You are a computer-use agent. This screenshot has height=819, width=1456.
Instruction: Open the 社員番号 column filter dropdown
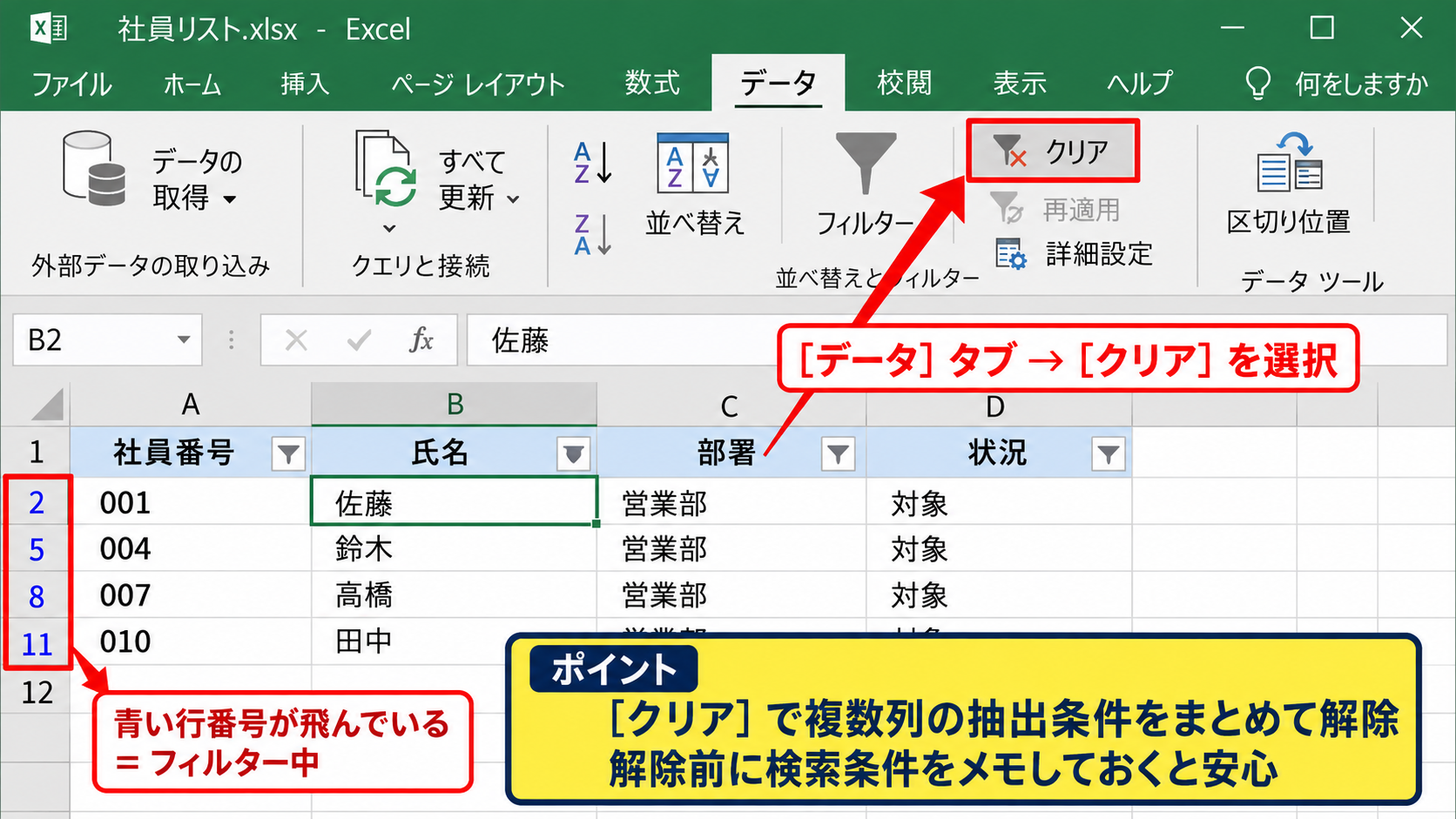[x=288, y=453]
